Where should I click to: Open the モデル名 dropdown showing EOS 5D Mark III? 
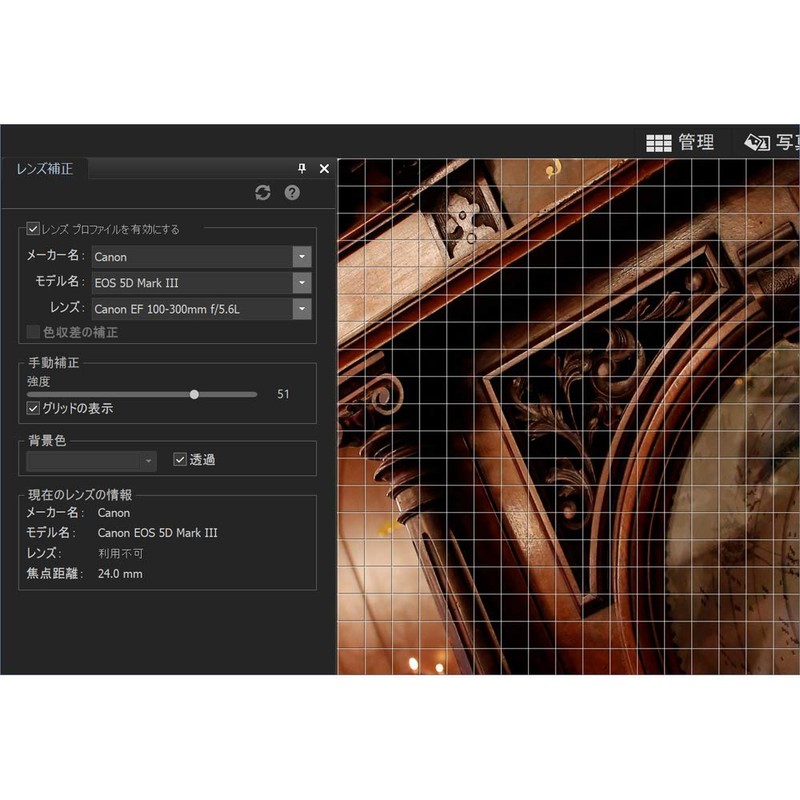pos(301,283)
